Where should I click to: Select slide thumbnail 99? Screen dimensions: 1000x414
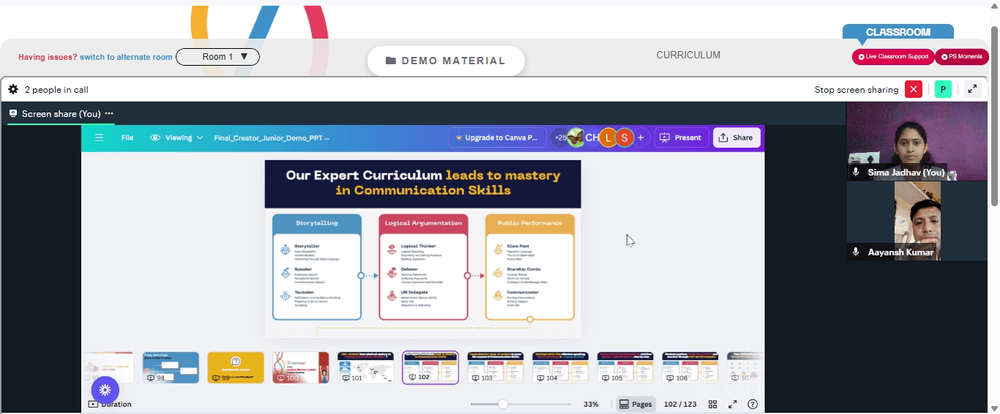235,367
